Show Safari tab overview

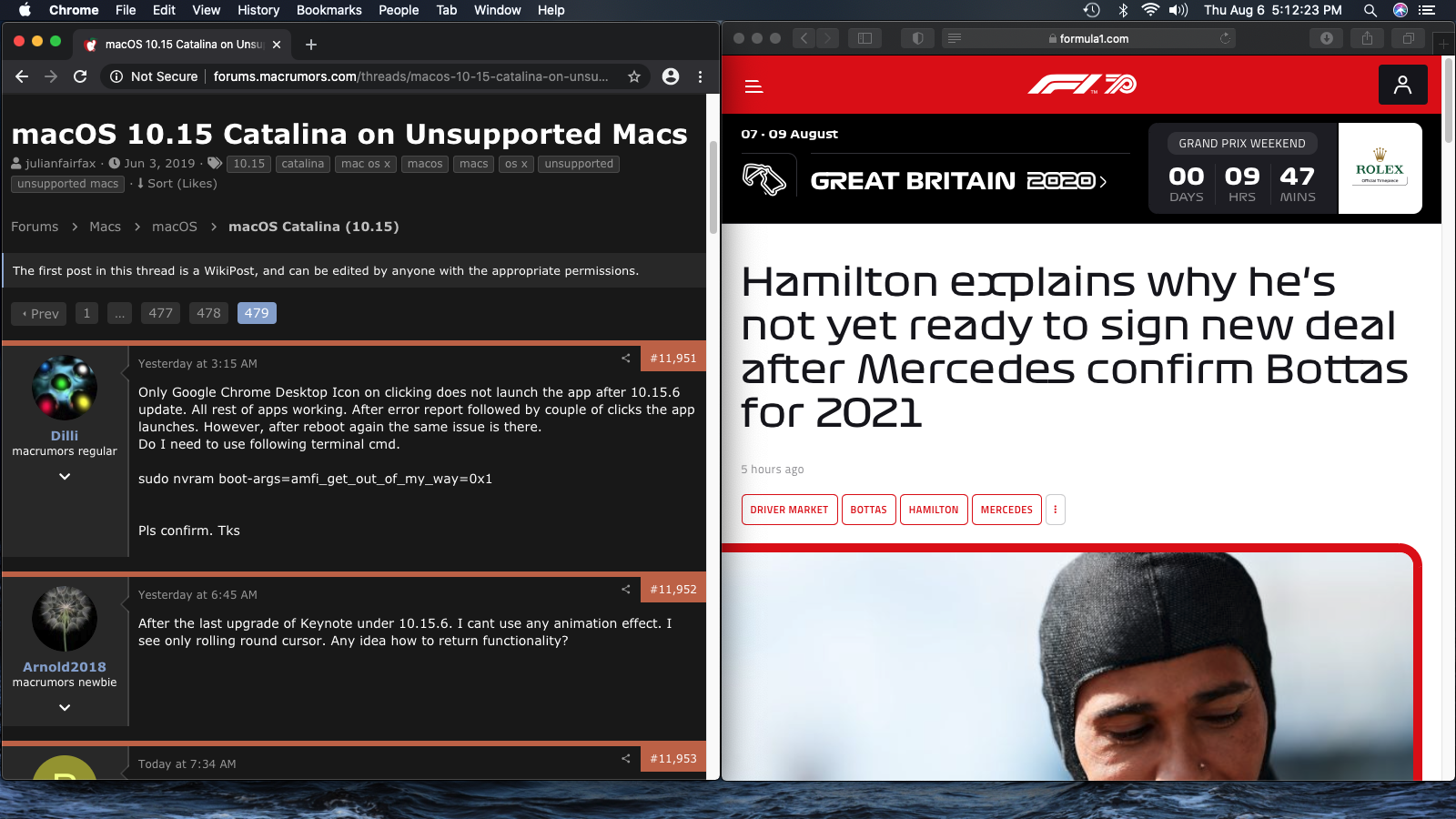(x=1408, y=38)
